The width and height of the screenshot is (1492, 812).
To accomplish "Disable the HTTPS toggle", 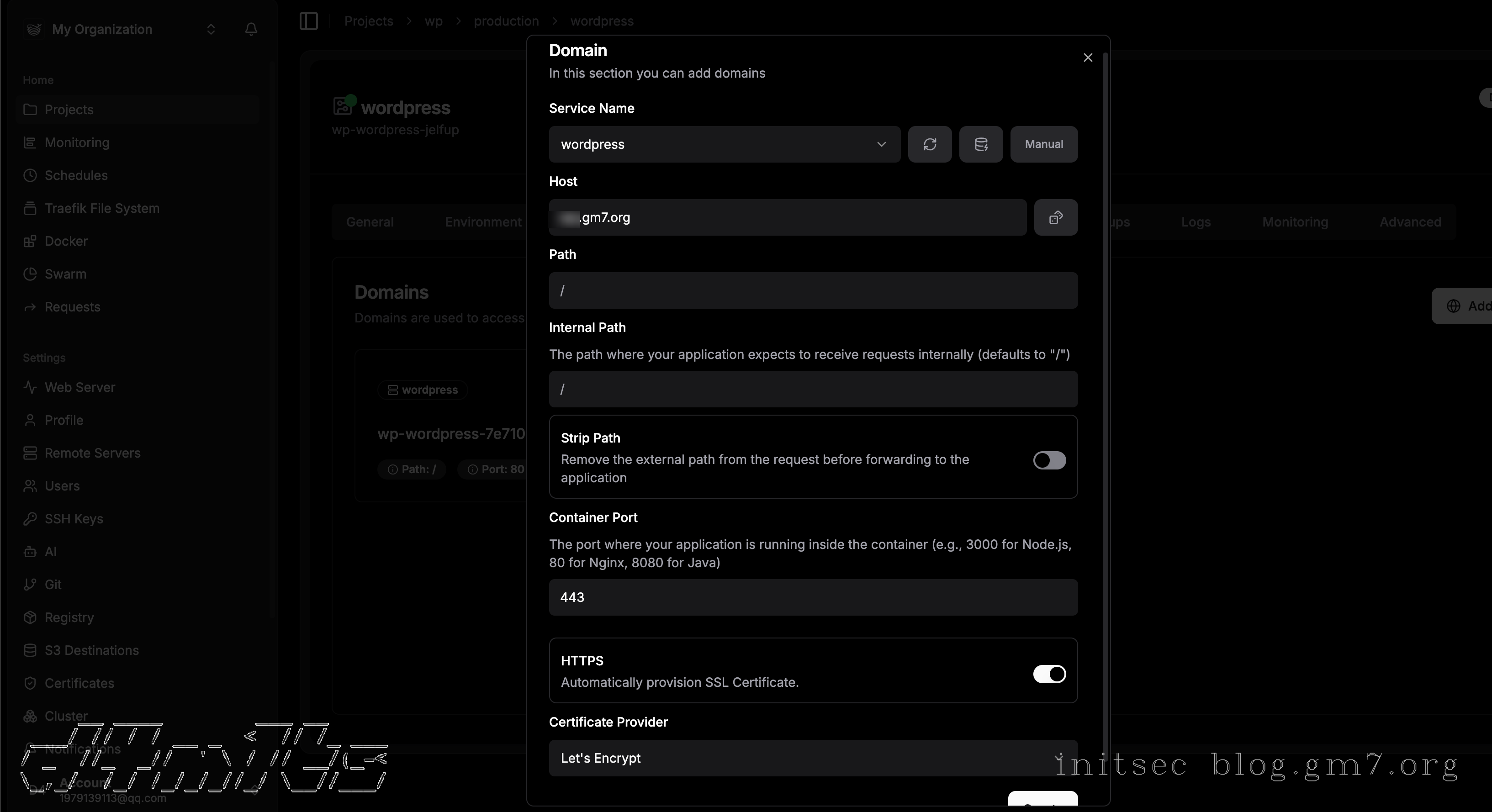I will pyautogui.click(x=1049, y=674).
